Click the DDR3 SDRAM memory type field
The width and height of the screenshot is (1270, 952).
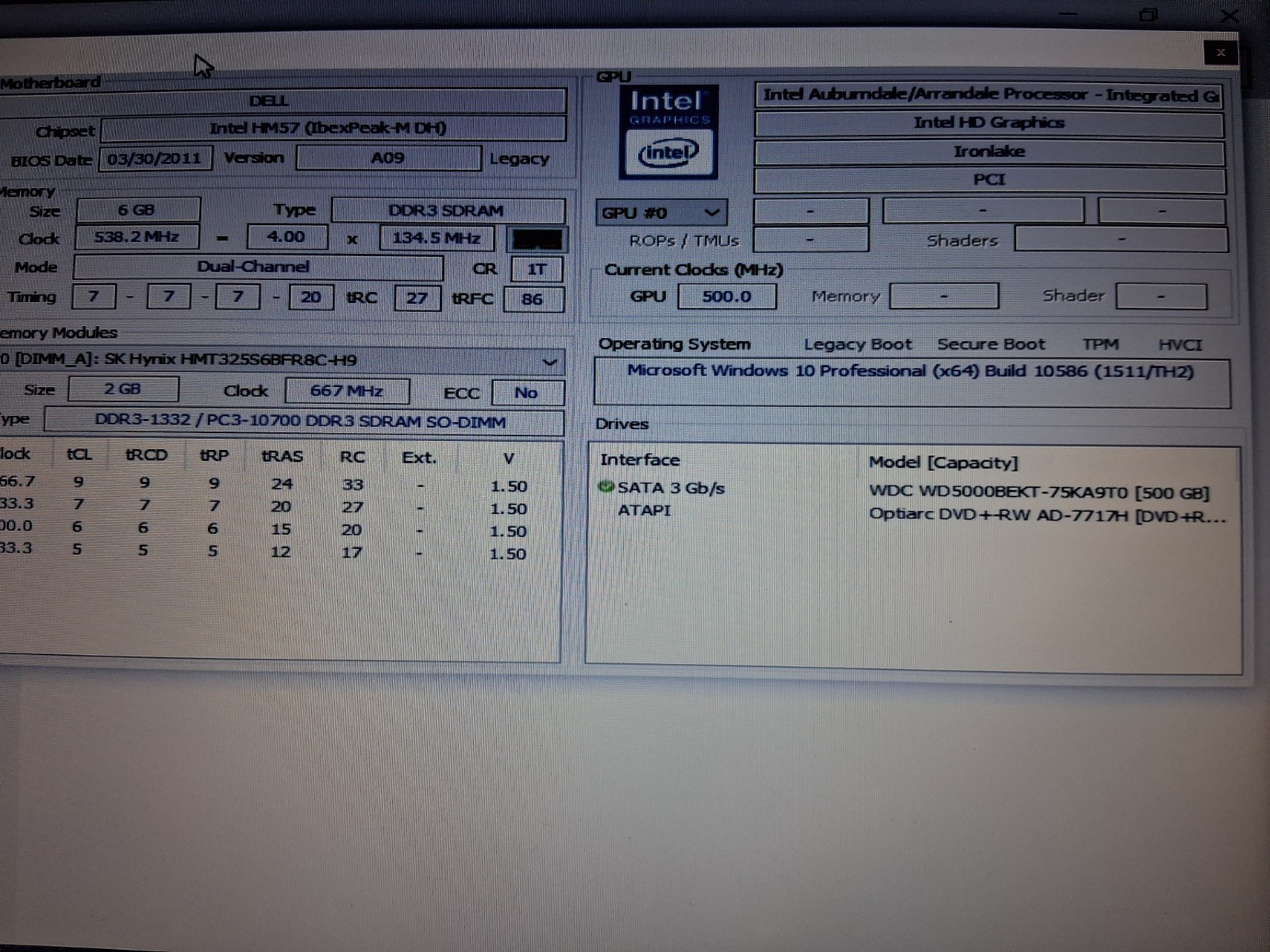tap(448, 210)
